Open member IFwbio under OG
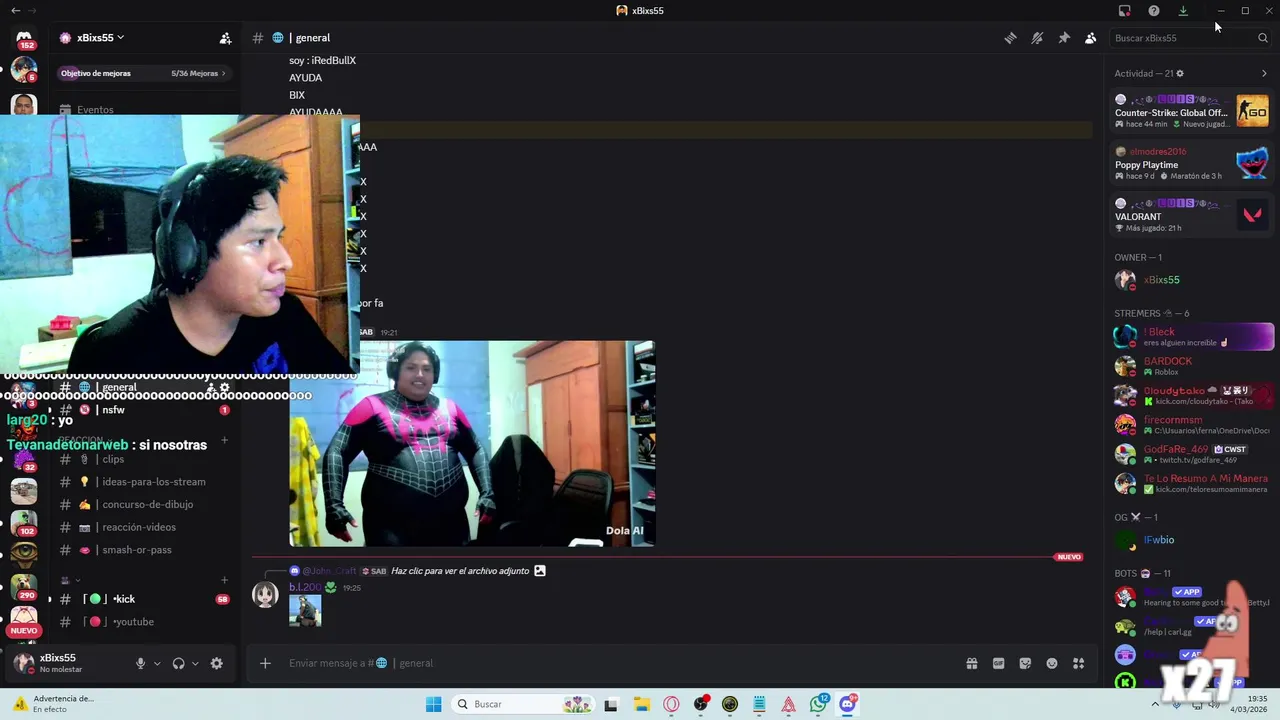1280x720 pixels. pyautogui.click(x=1192, y=540)
